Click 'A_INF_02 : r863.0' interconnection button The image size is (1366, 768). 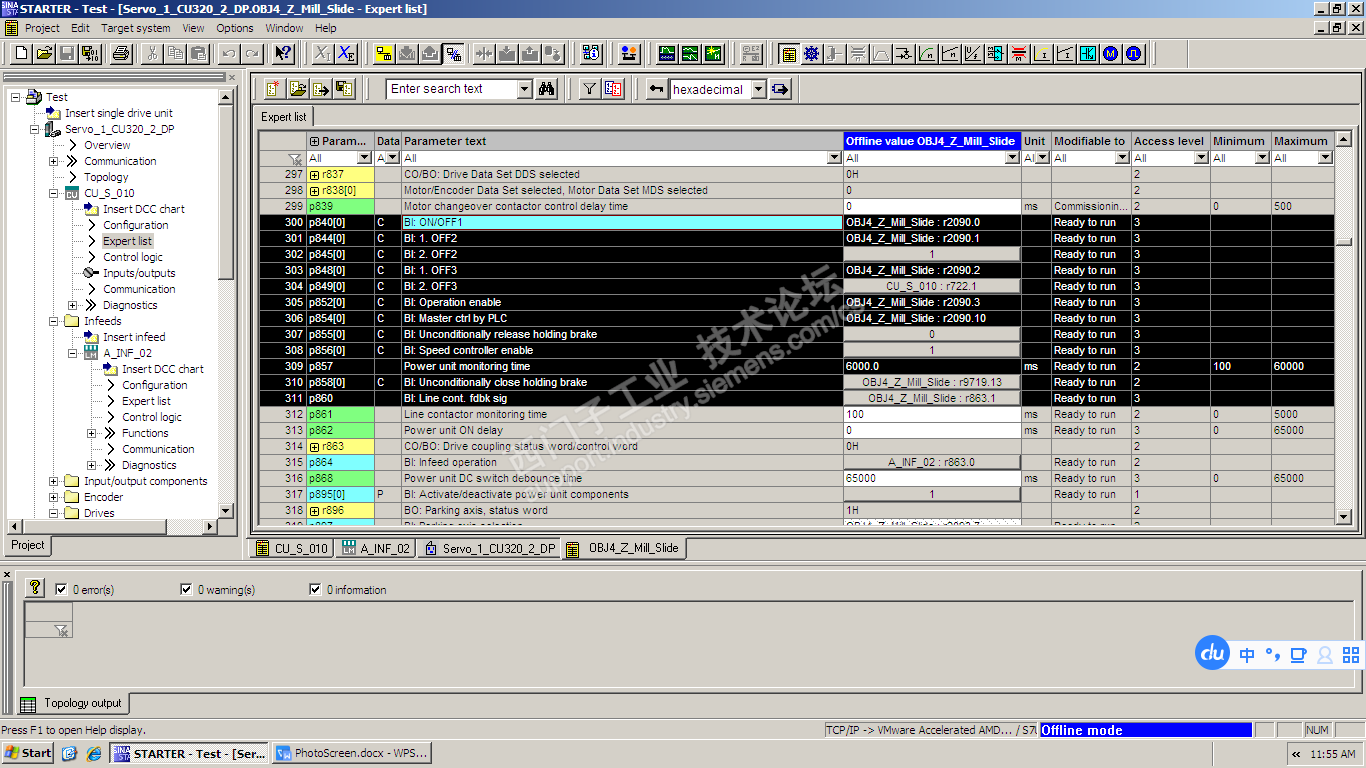(x=932, y=462)
